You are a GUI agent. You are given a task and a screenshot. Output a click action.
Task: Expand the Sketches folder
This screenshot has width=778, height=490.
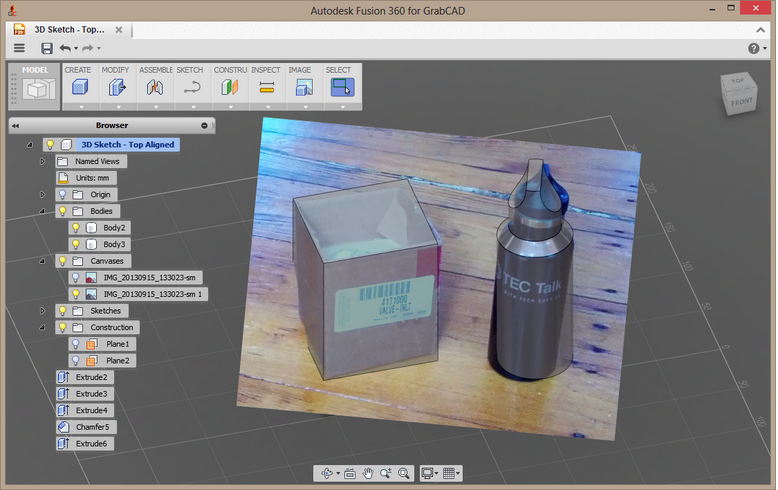(x=43, y=310)
